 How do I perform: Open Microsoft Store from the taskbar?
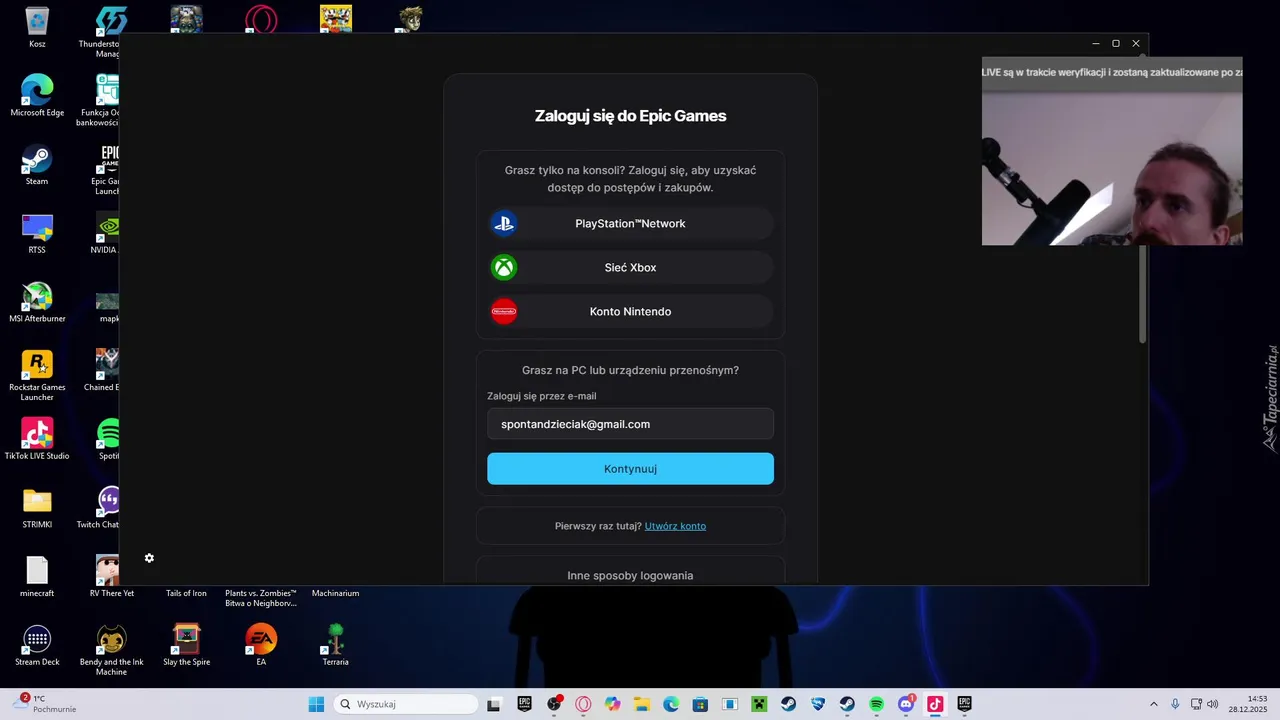click(700, 704)
